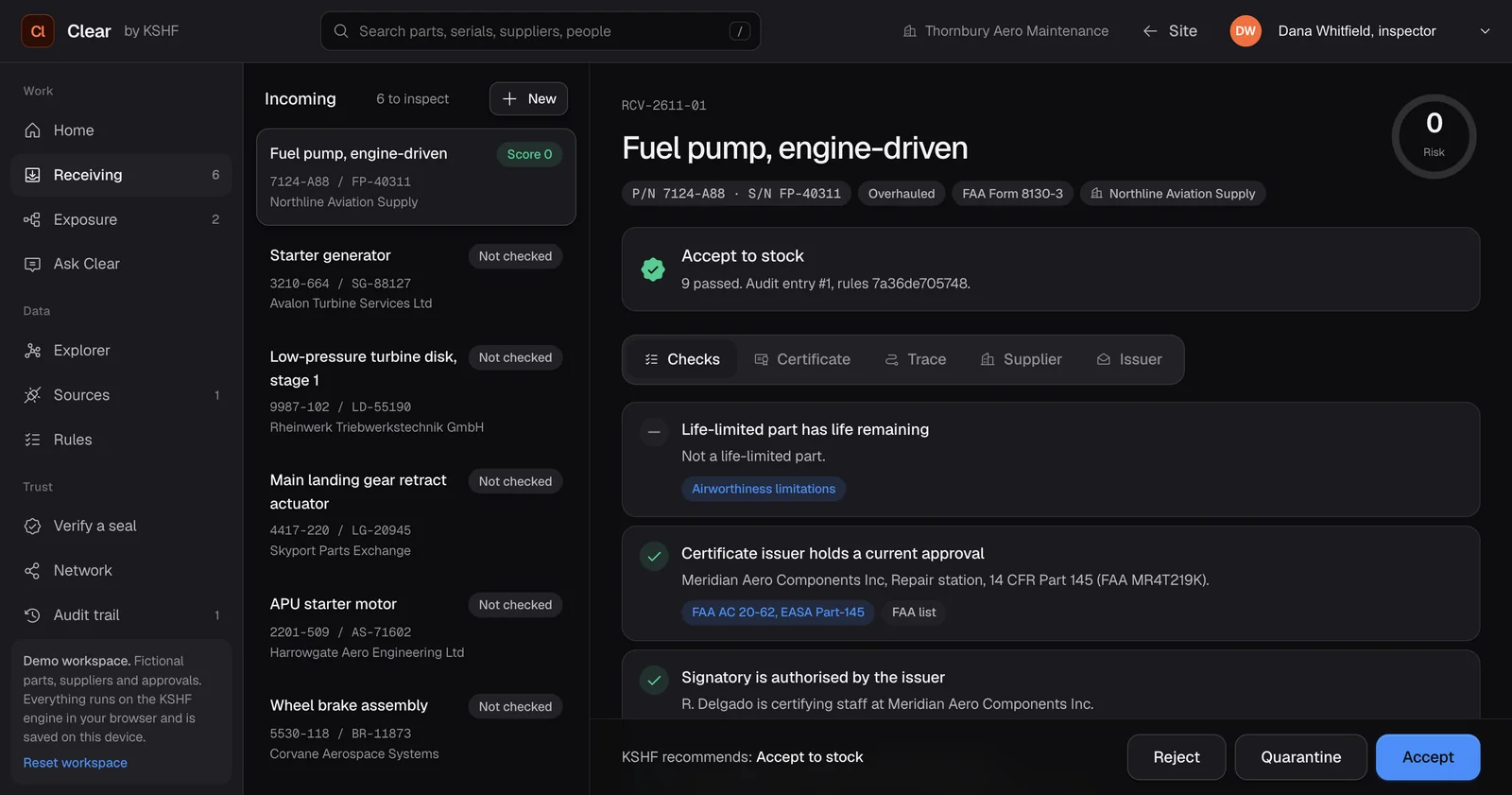The height and width of the screenshot is (795, 1512).
Task: Accept the fuel pump to stock
Action: tap(1428, 757)
